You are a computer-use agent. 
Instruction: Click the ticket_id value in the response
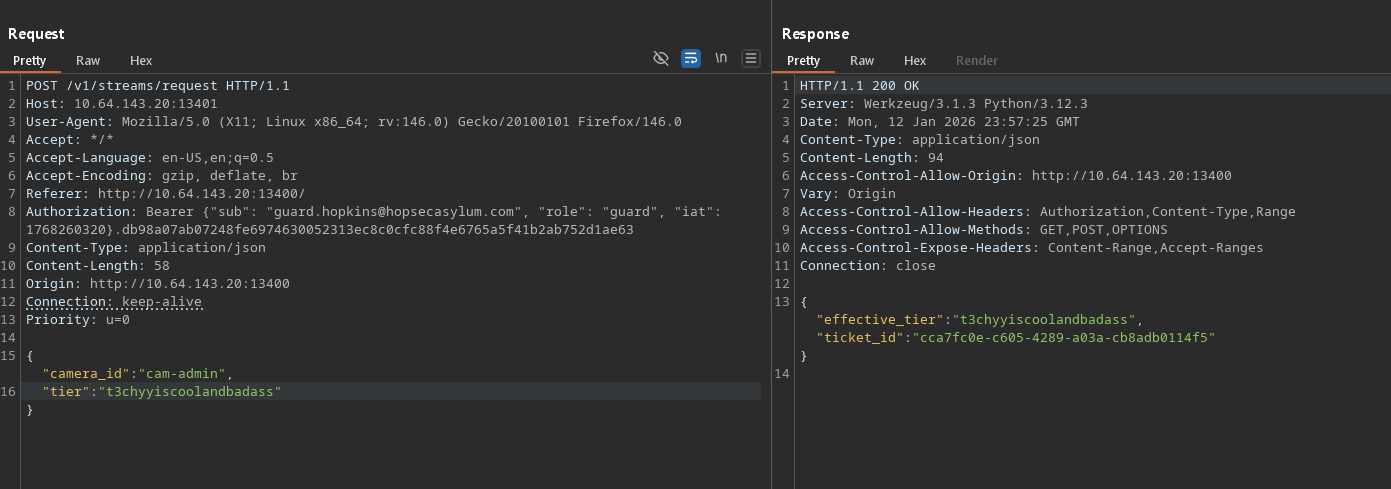[1060, 338]
